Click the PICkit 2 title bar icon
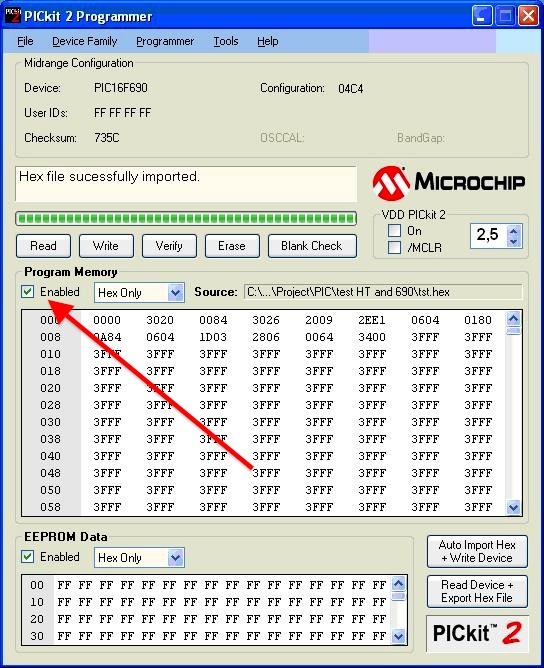544x668 pixels. pyautogui.click(x=12, y=16)
